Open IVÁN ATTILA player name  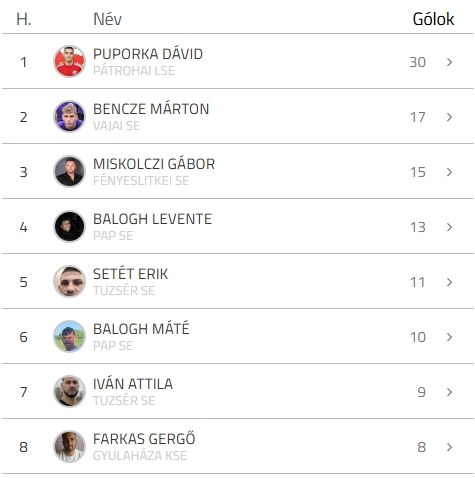point(133,384)
